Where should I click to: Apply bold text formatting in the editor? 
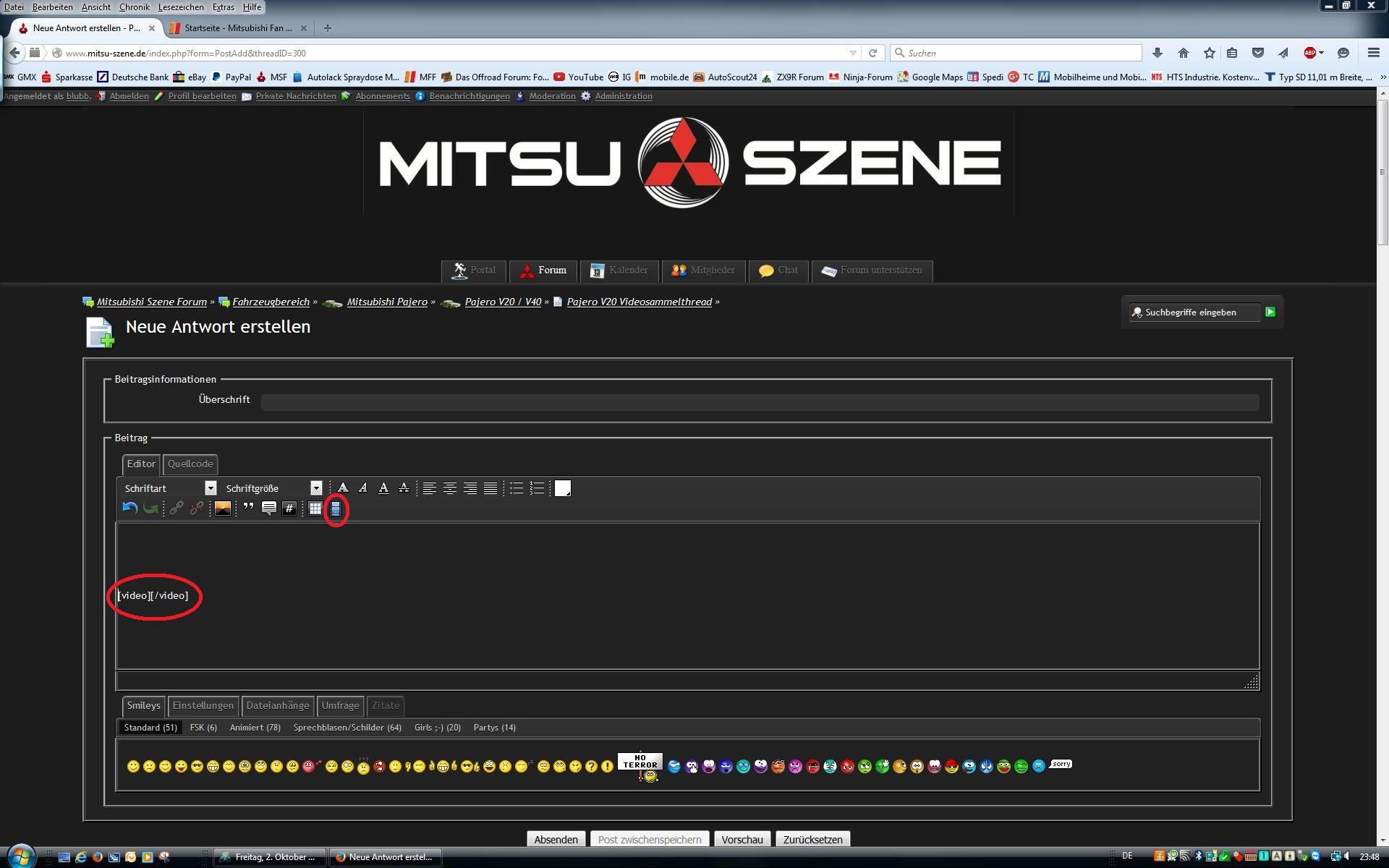(x=343, y=488)
